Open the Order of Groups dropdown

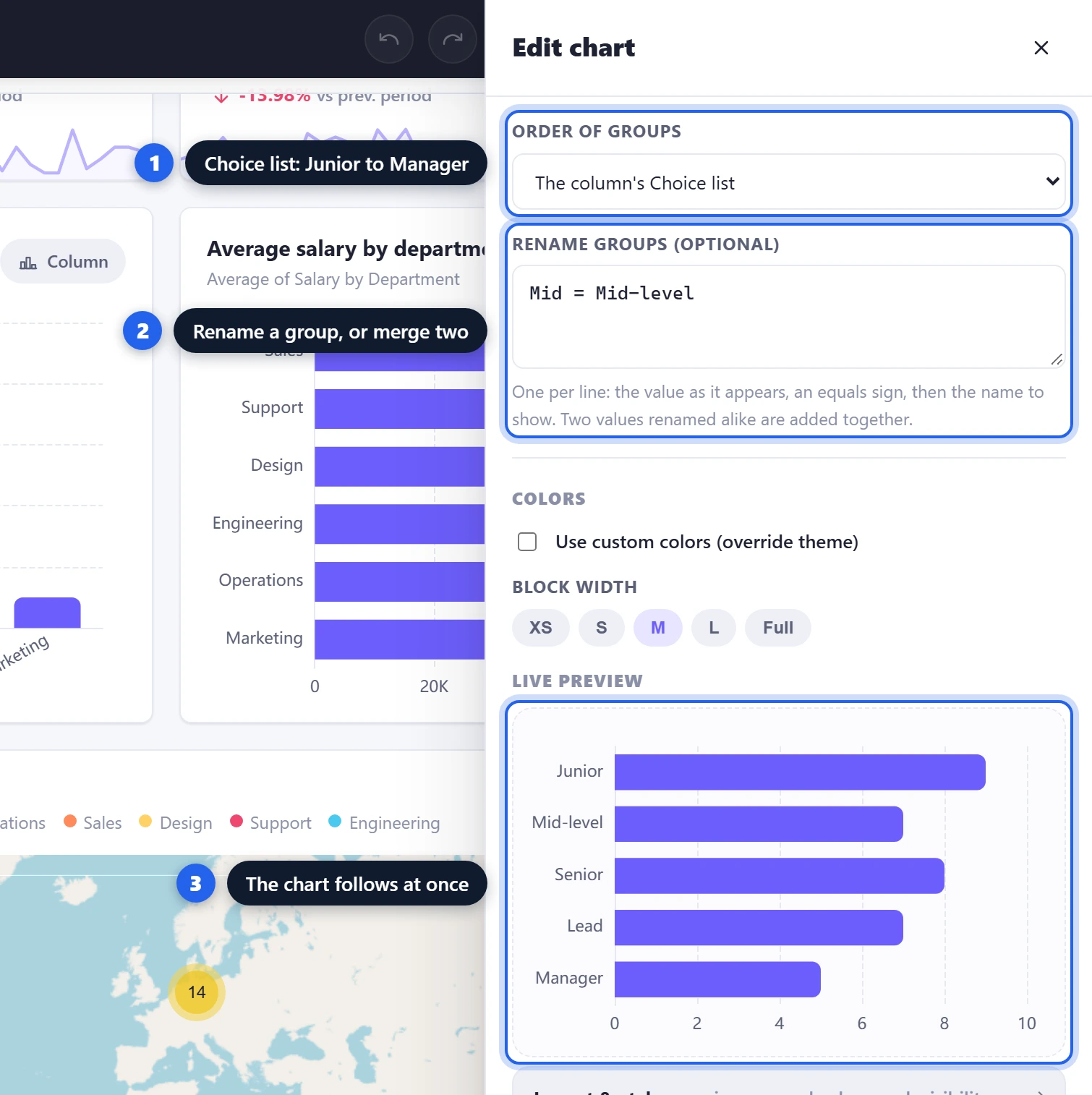tap(788, 183)
